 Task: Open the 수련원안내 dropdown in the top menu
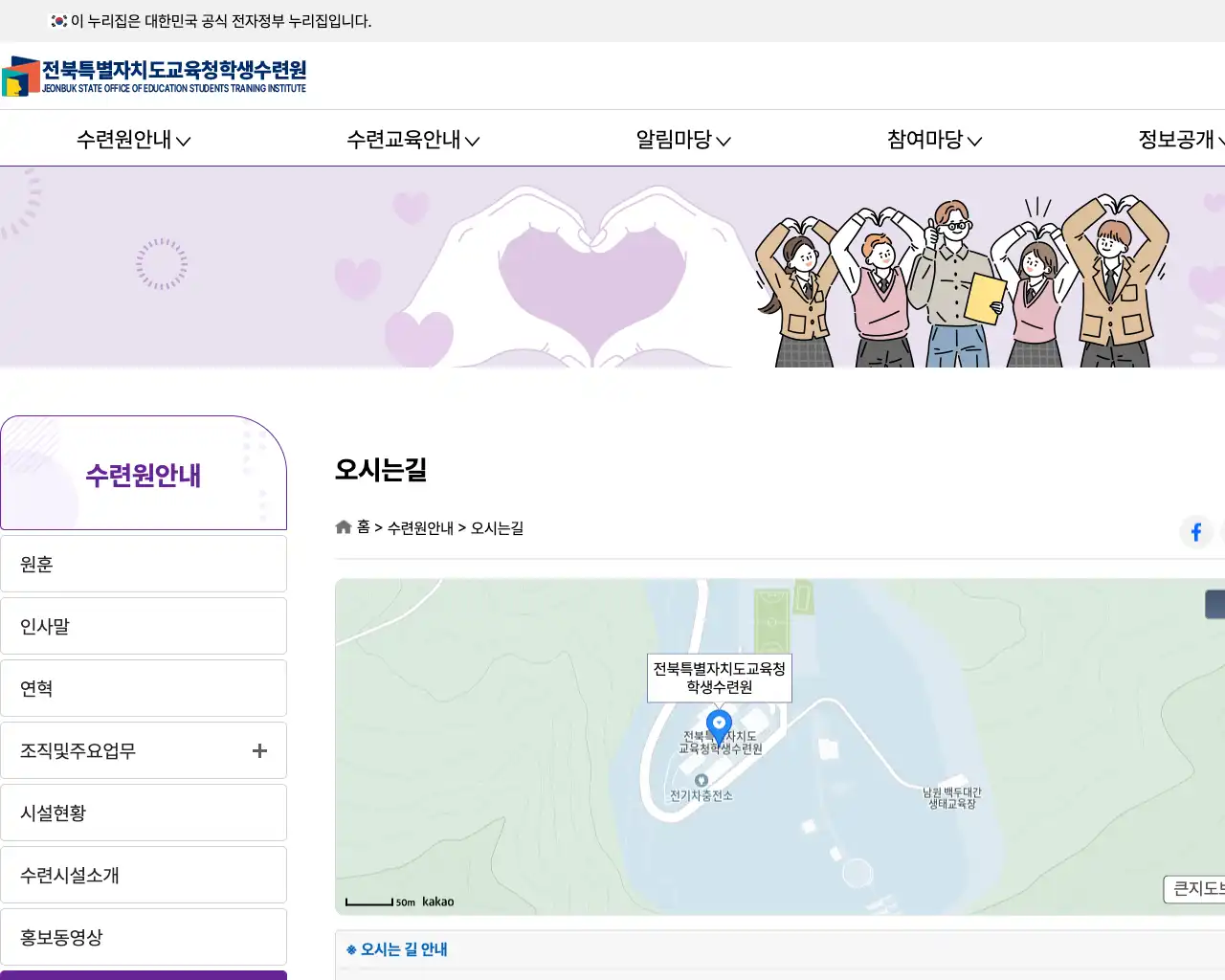point(132,140)
